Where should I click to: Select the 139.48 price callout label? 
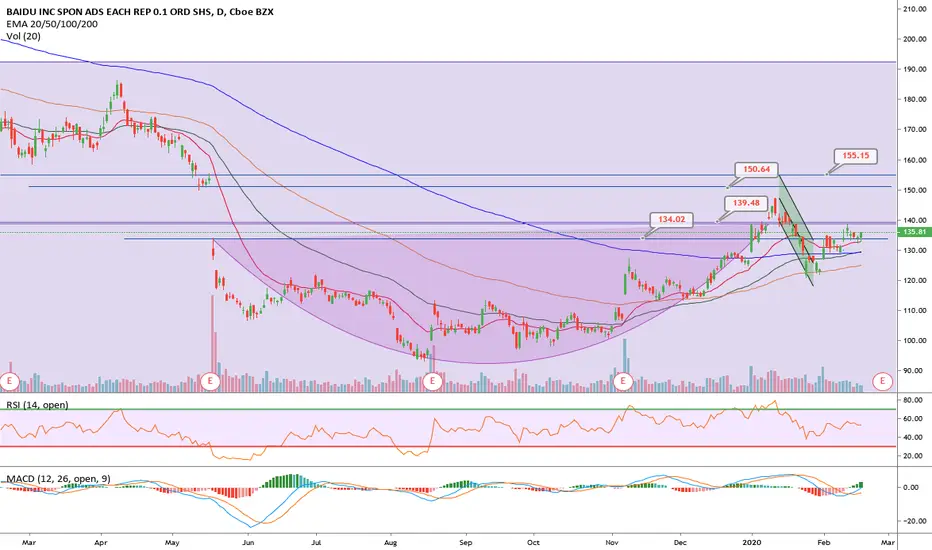[x=746, y=203]
